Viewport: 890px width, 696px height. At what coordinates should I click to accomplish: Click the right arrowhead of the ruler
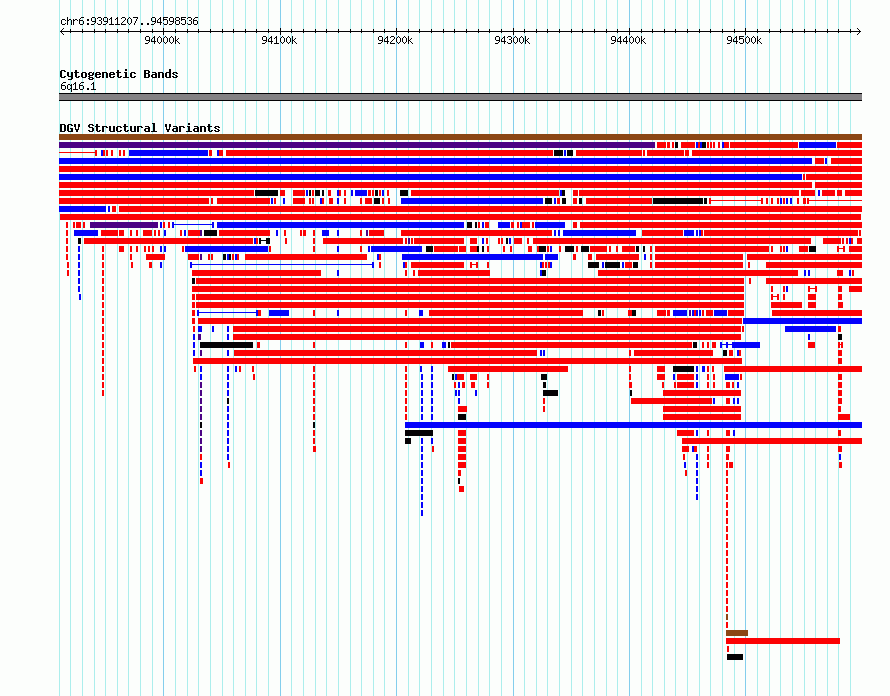pyautogui.click(x=858, y=31)
